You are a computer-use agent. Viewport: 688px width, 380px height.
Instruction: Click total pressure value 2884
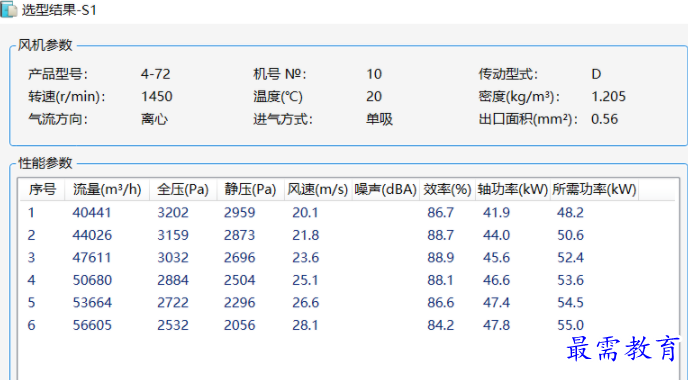[x=173, y=280]
